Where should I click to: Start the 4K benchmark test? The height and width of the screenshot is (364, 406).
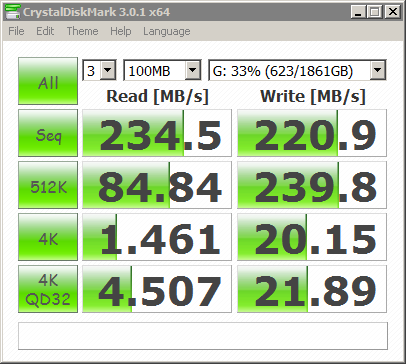coord(48,237)
